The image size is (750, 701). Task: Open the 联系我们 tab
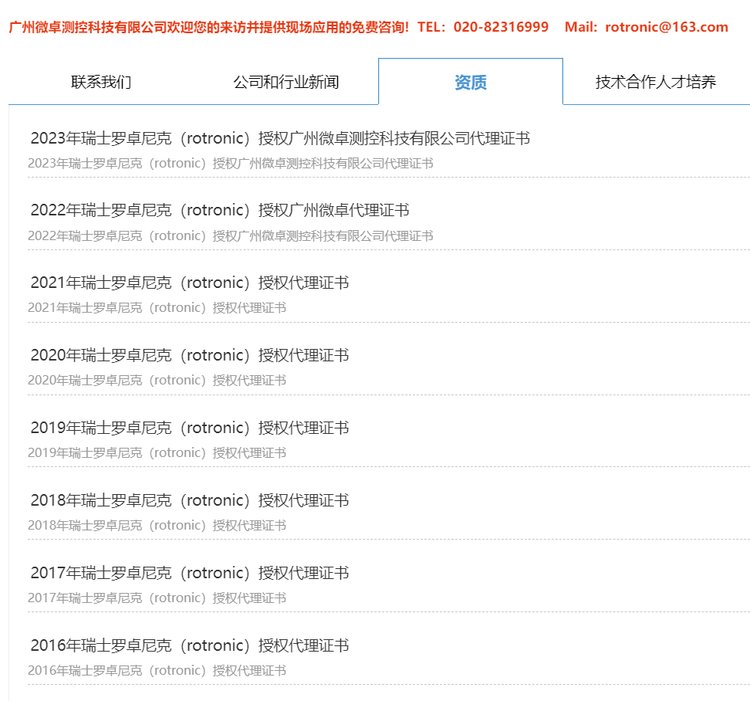point(101,82)
